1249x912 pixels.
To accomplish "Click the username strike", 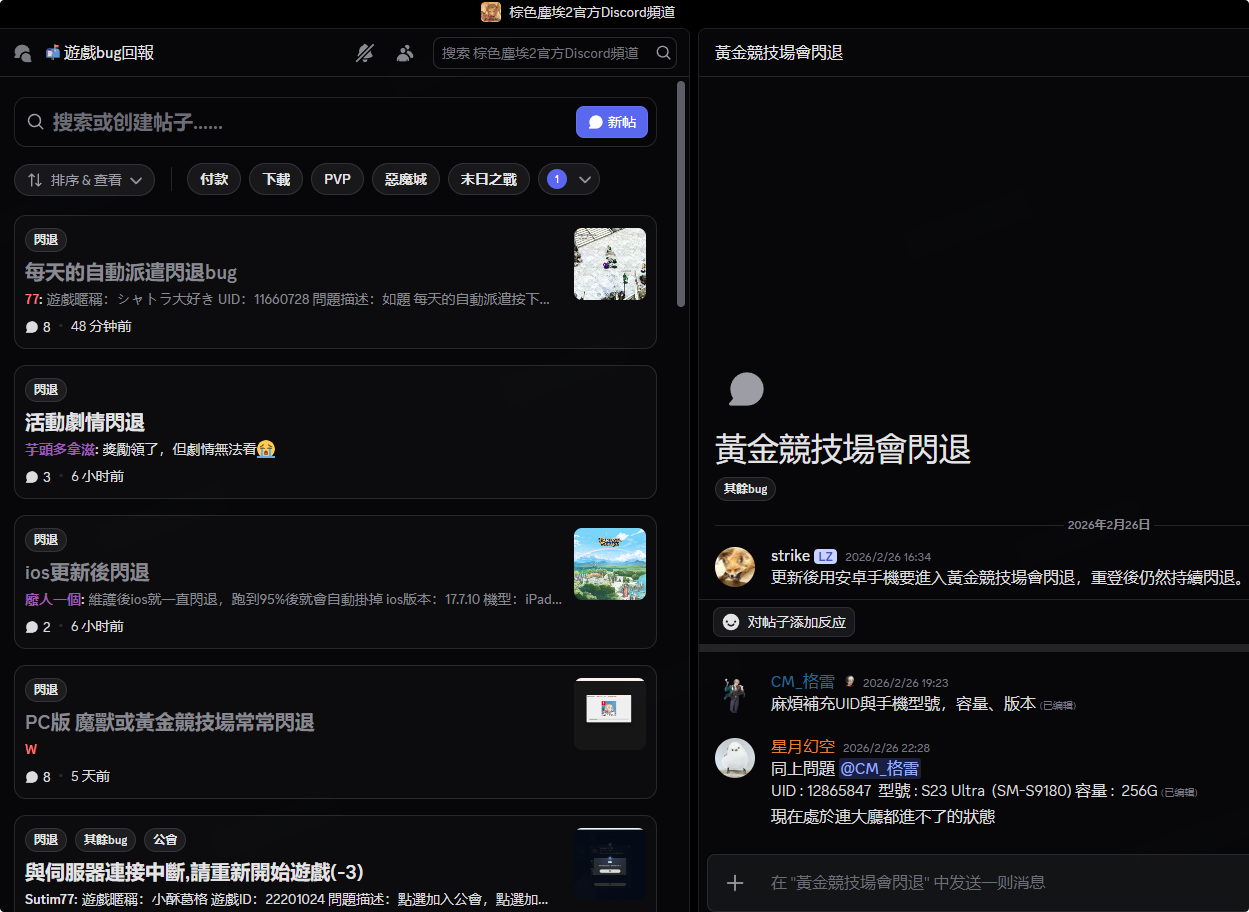I will (x=790, y=556).
